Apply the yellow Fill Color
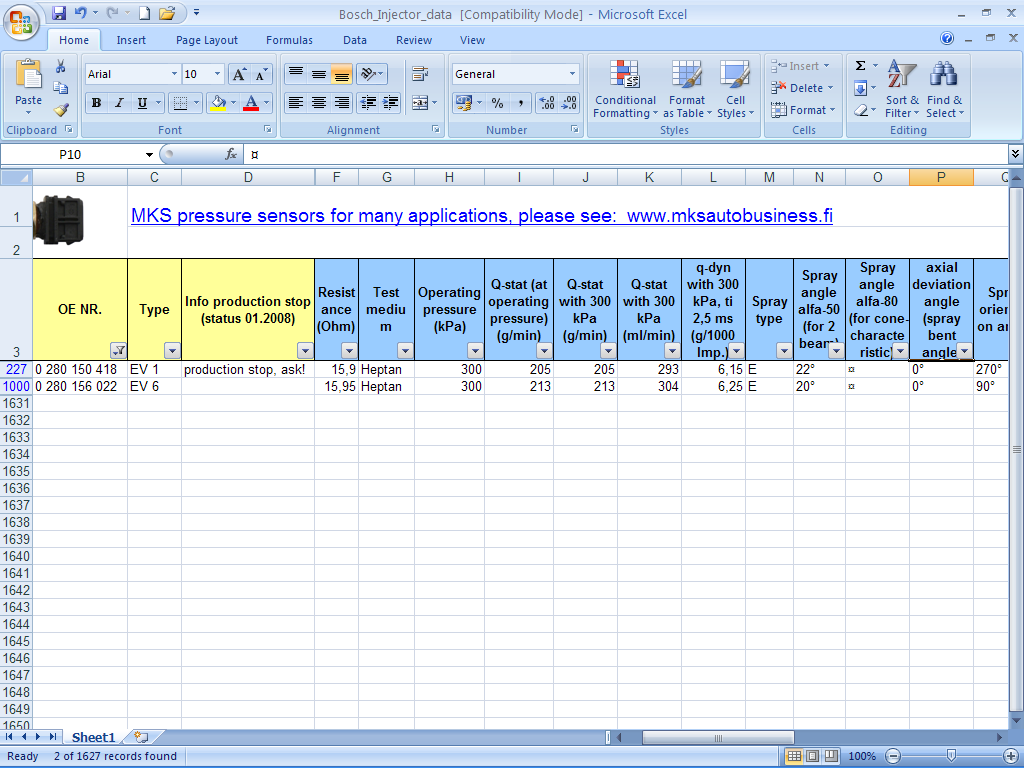1024x768 pixels. (218, 103)
